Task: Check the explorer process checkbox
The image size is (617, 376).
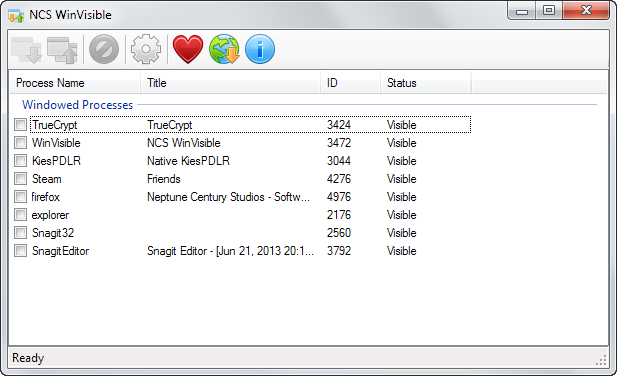Action: pos(20,214)
